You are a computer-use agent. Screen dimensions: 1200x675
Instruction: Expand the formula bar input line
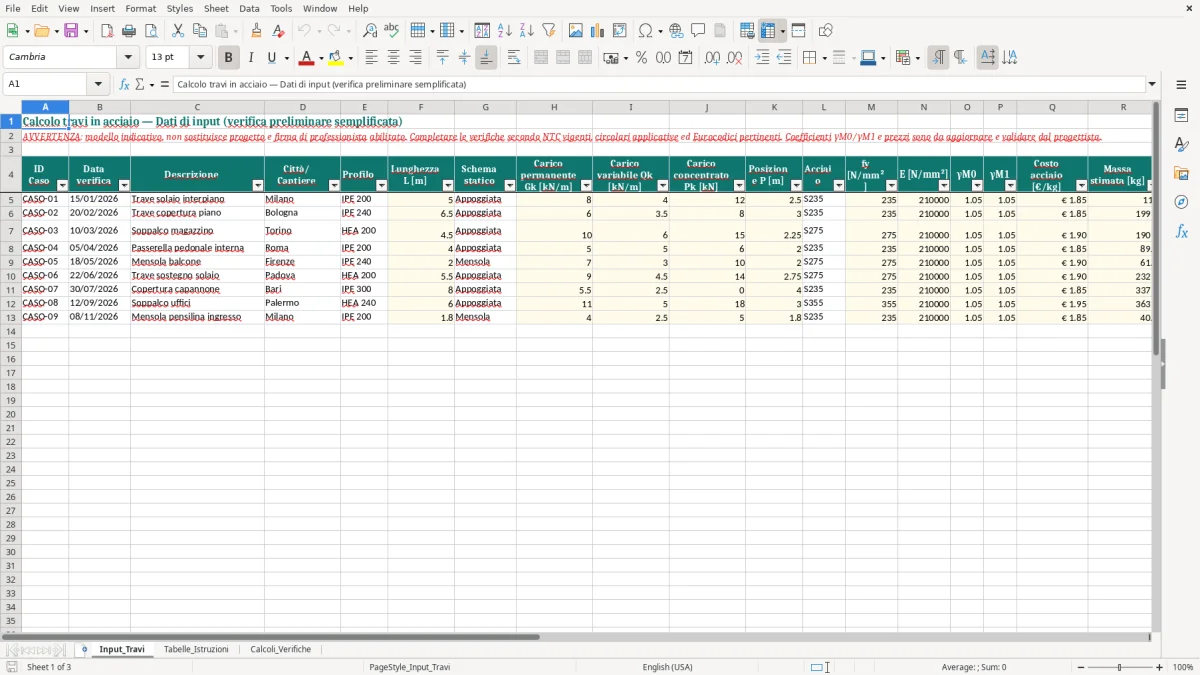(x=1152, y=84)
